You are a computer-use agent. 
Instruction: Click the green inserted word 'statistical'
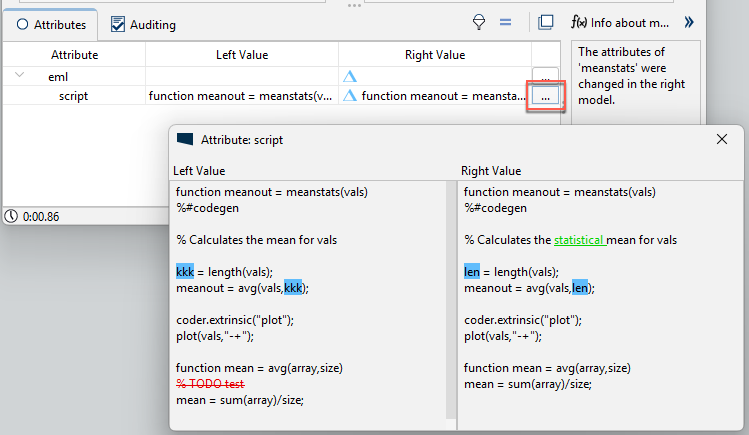(x=580, y=240)
